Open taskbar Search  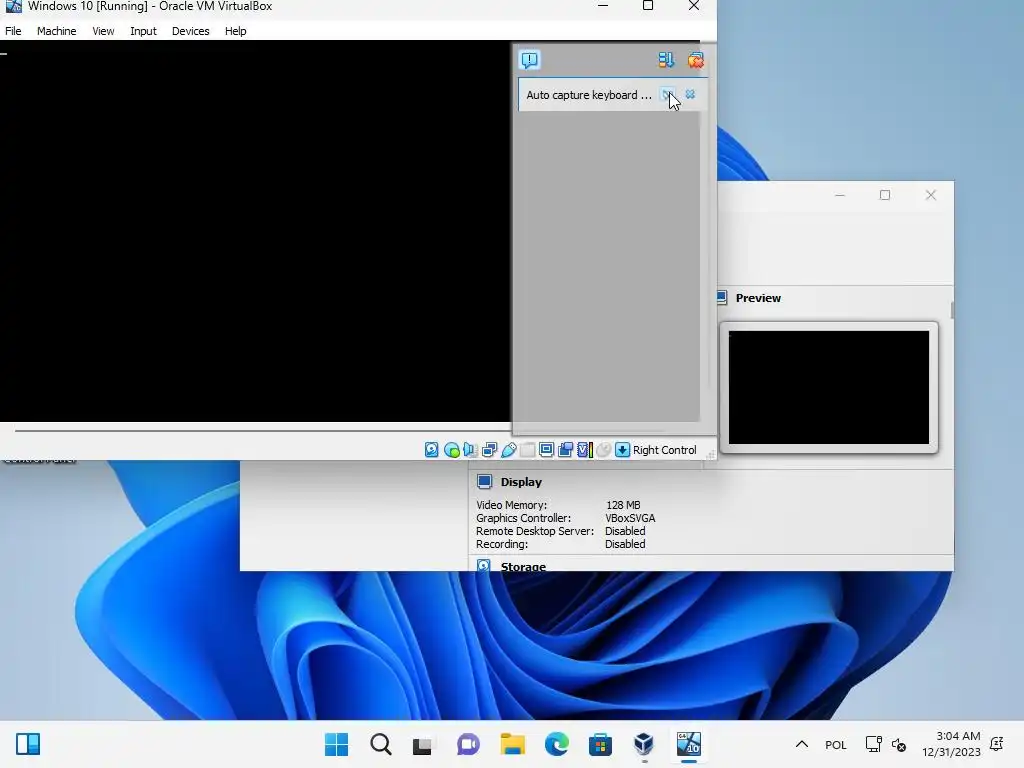381,744
